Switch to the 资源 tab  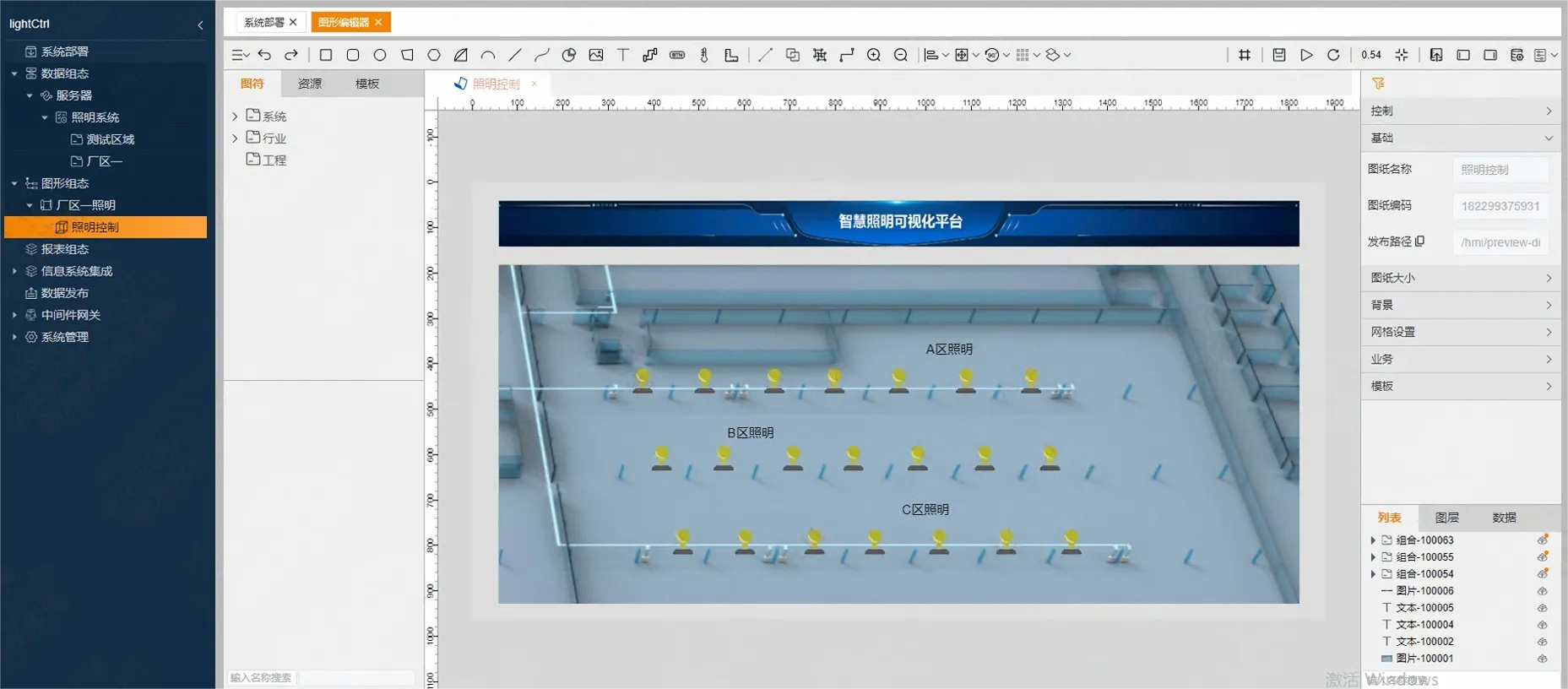coord(310,84)
